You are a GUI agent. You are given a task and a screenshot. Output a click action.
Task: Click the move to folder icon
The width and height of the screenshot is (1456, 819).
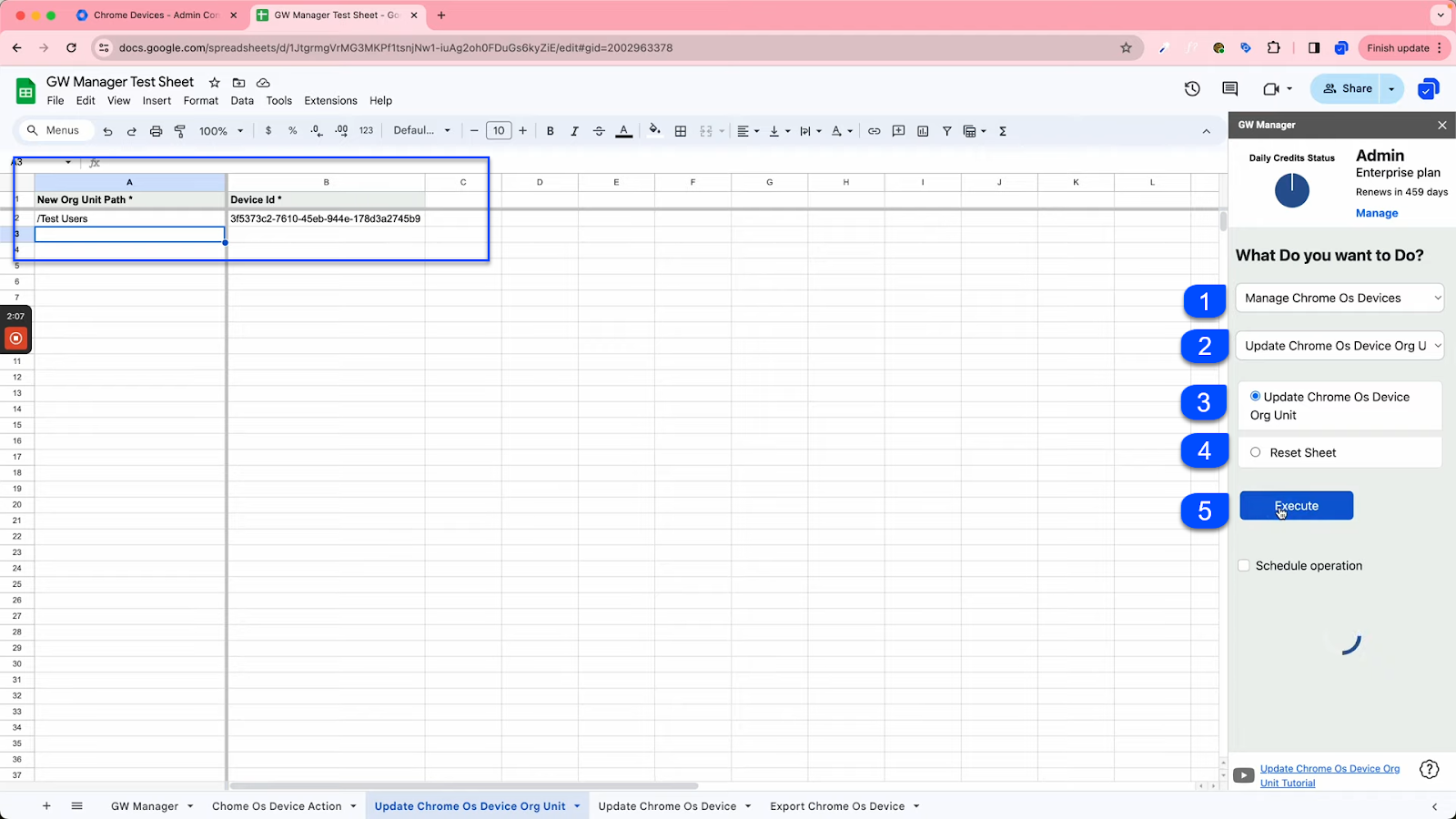tap(239, 83)
